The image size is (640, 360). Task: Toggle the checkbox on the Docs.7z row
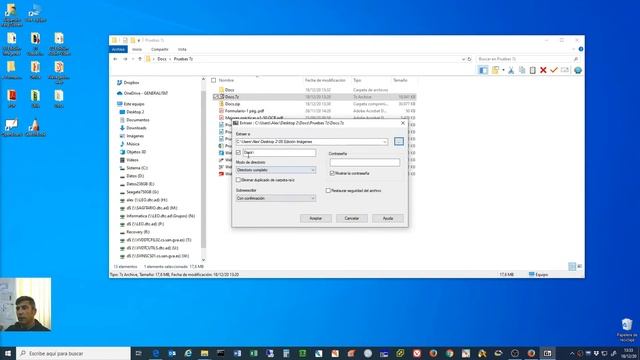coord(216,97)
